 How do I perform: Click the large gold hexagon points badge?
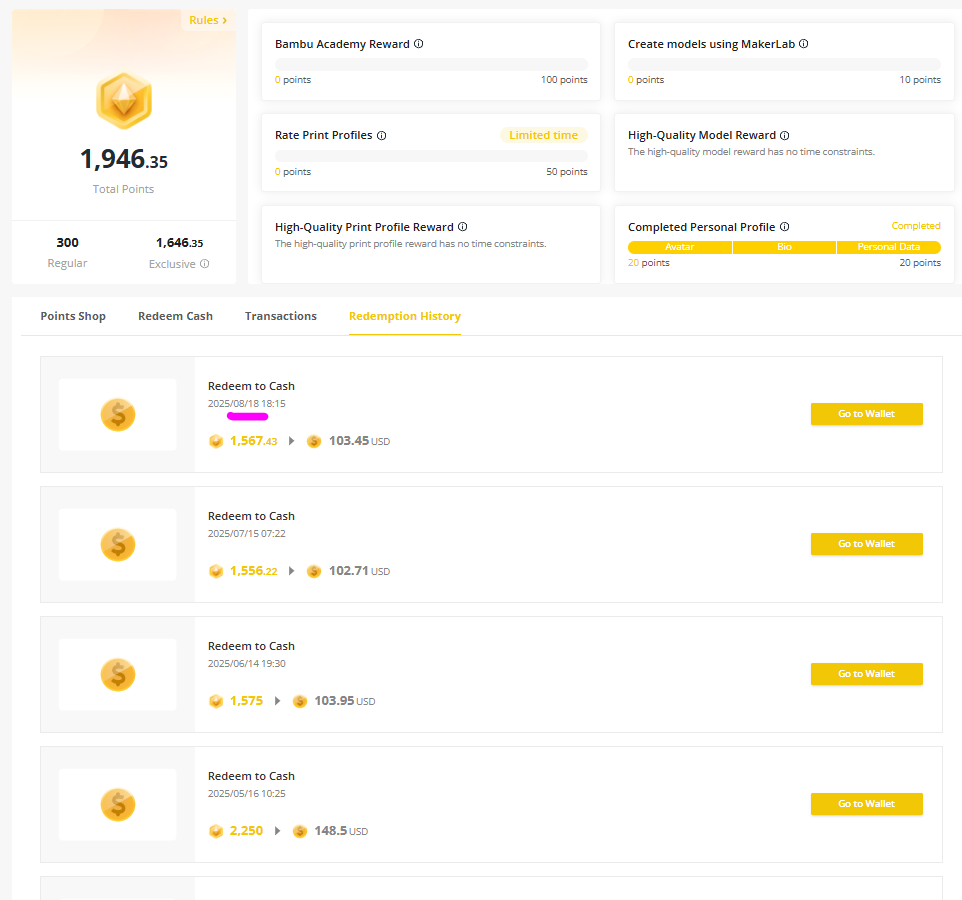click(123, 101)
